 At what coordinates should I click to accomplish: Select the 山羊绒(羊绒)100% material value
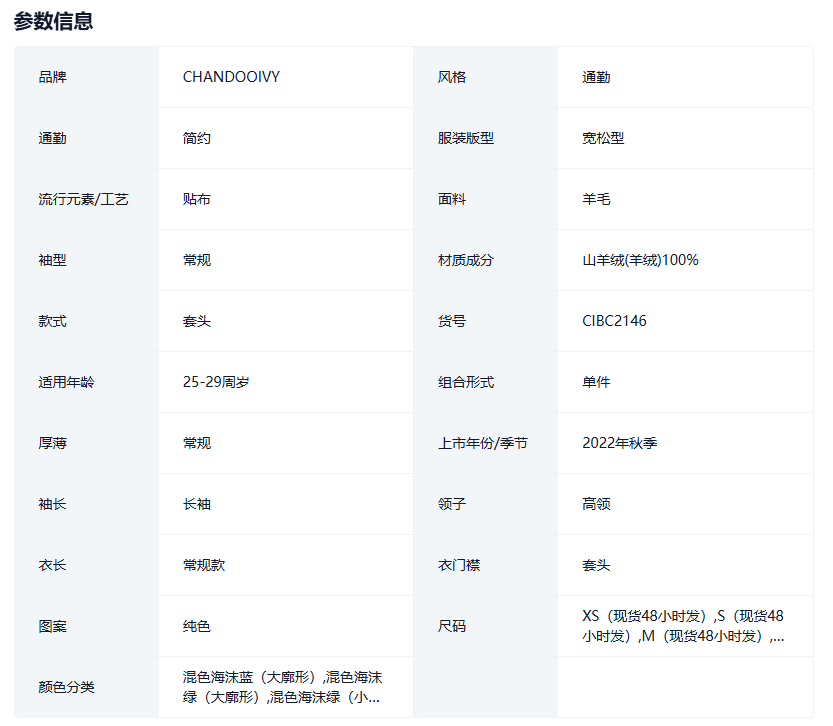point(640,260)
